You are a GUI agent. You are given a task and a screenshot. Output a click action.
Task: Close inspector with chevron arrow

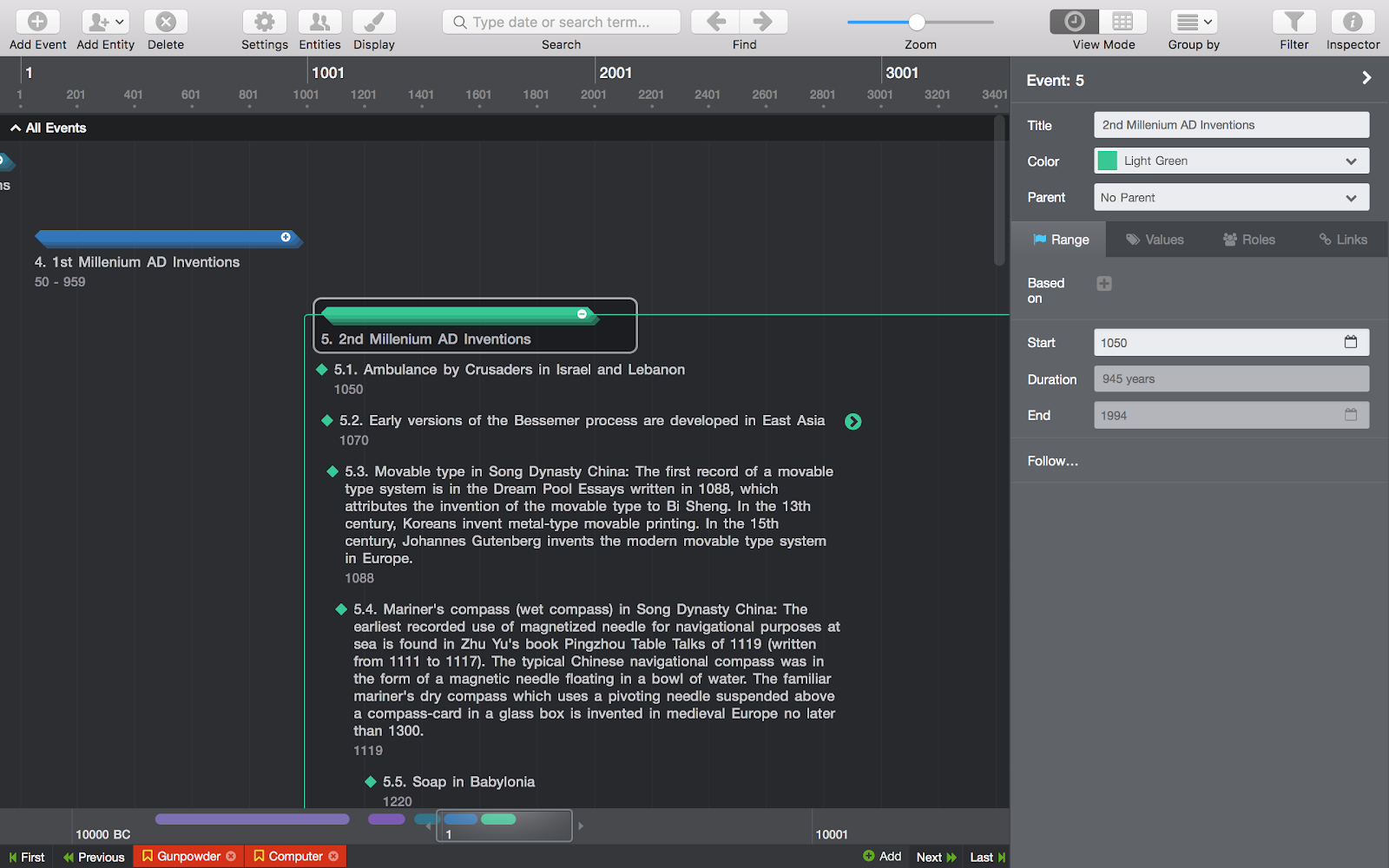(1366, 78)
